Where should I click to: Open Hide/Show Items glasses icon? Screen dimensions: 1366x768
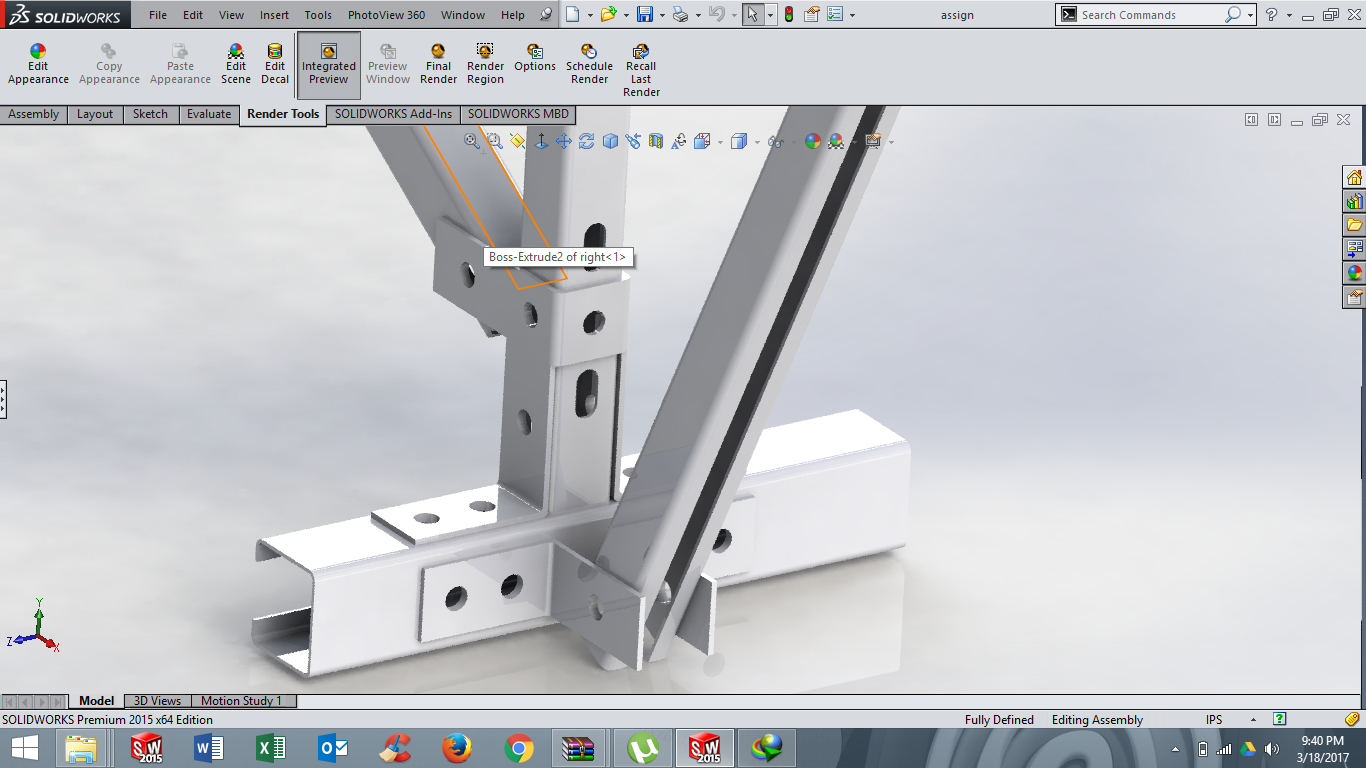tap(775, 142)
